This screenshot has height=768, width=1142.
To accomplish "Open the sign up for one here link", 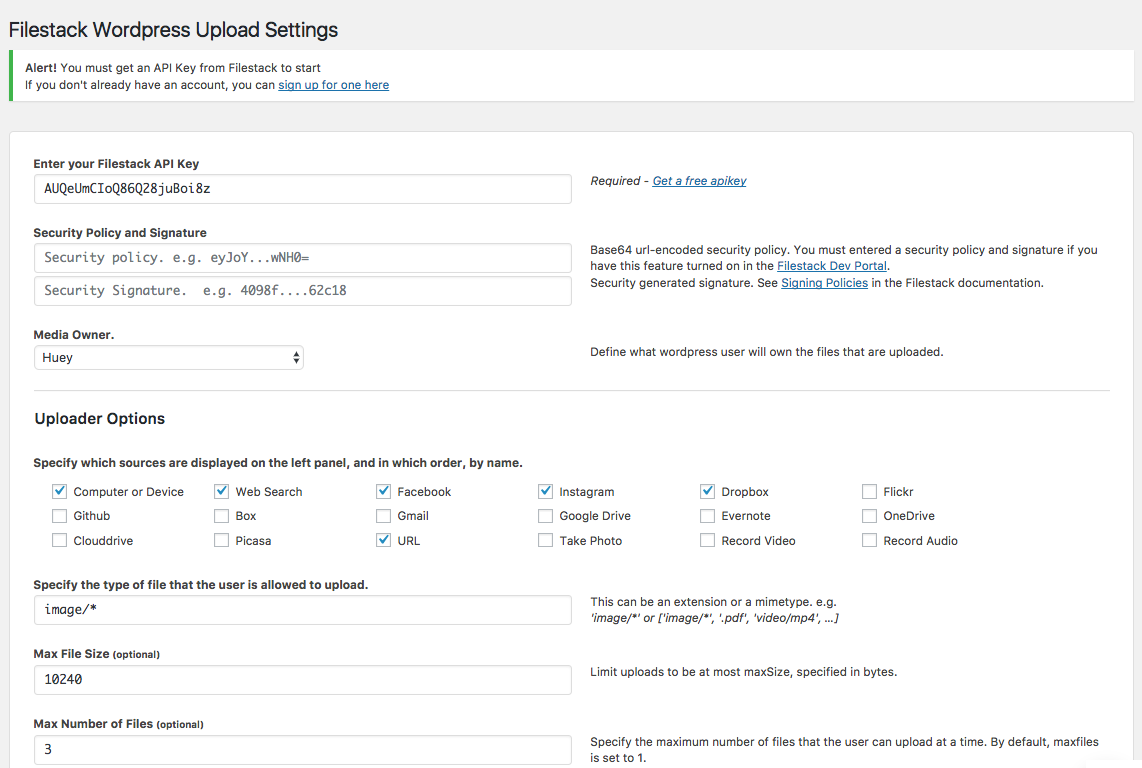I will click(x=333, y=85).
